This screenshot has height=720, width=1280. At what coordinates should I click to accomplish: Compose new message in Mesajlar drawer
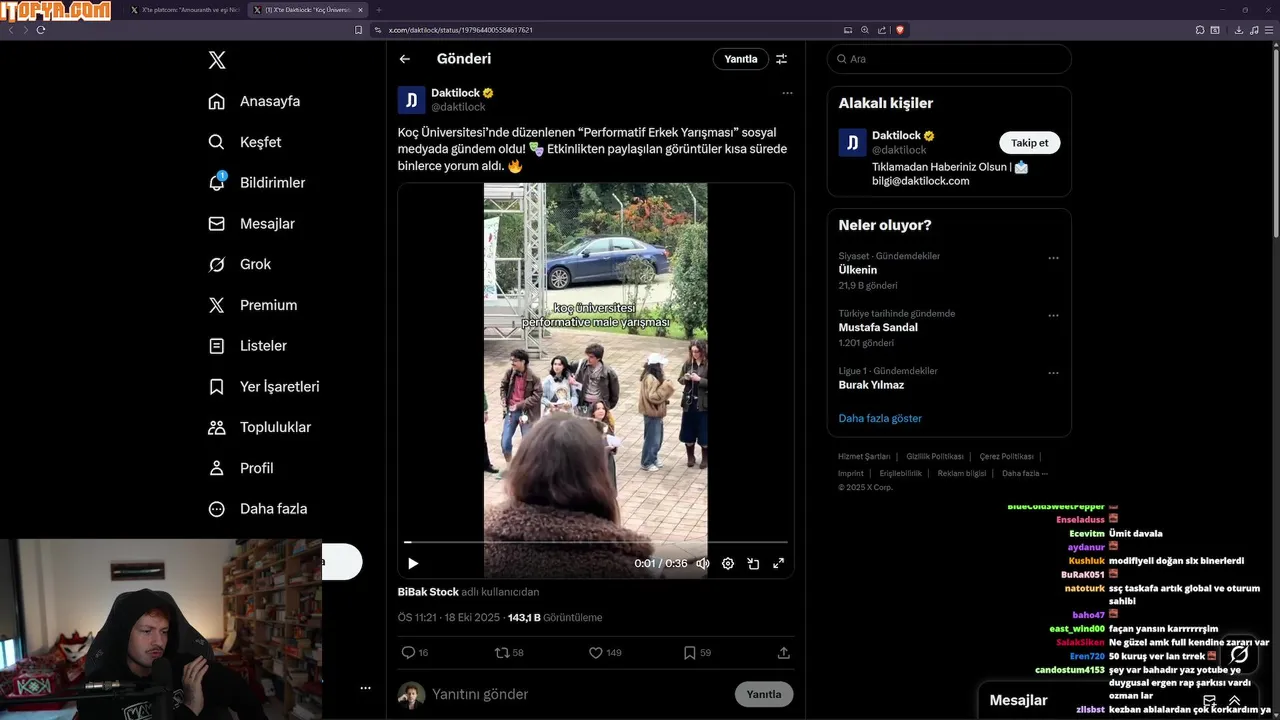[1209, 701]
